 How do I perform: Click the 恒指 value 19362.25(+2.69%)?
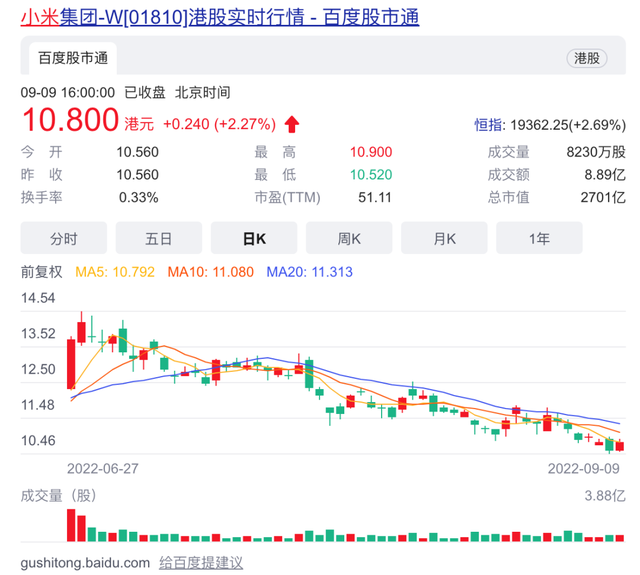(x=568, y=124)
